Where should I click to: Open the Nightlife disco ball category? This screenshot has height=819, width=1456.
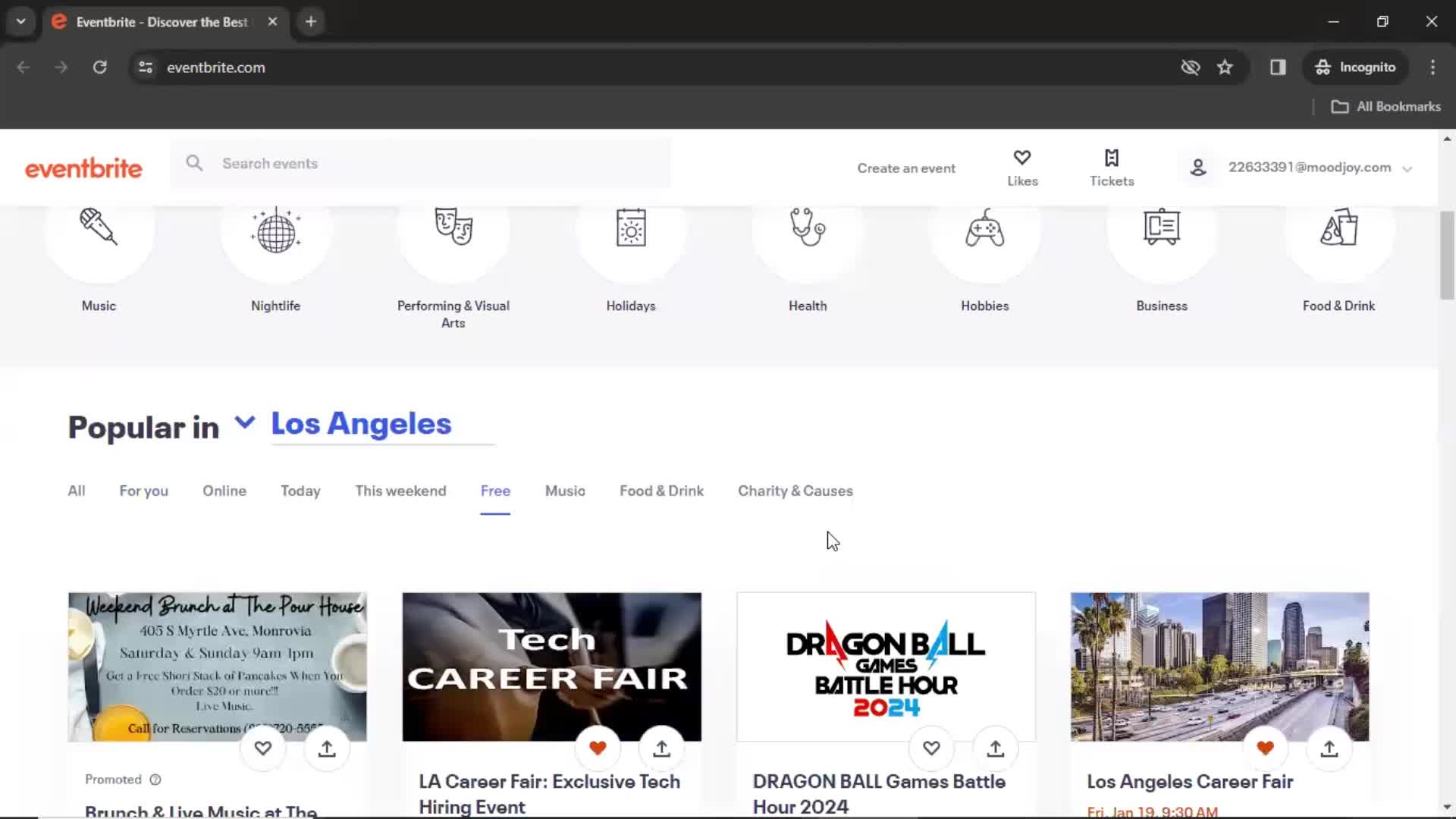point(276,229)
